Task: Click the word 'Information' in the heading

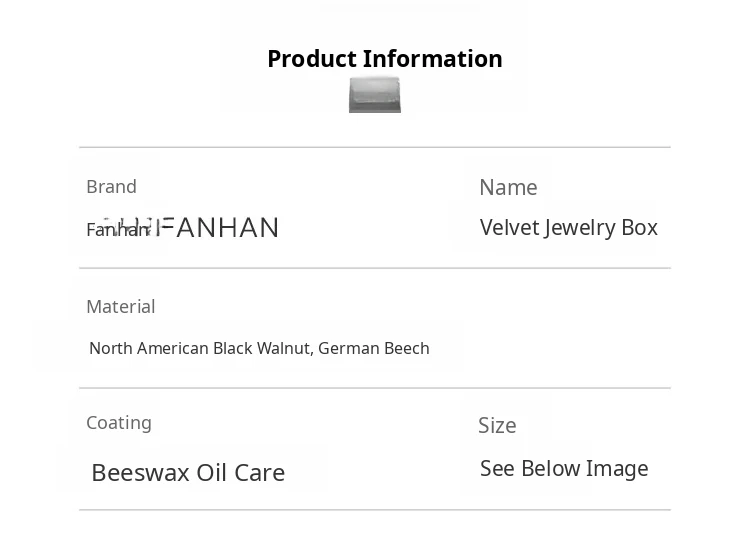Action: 432,59
